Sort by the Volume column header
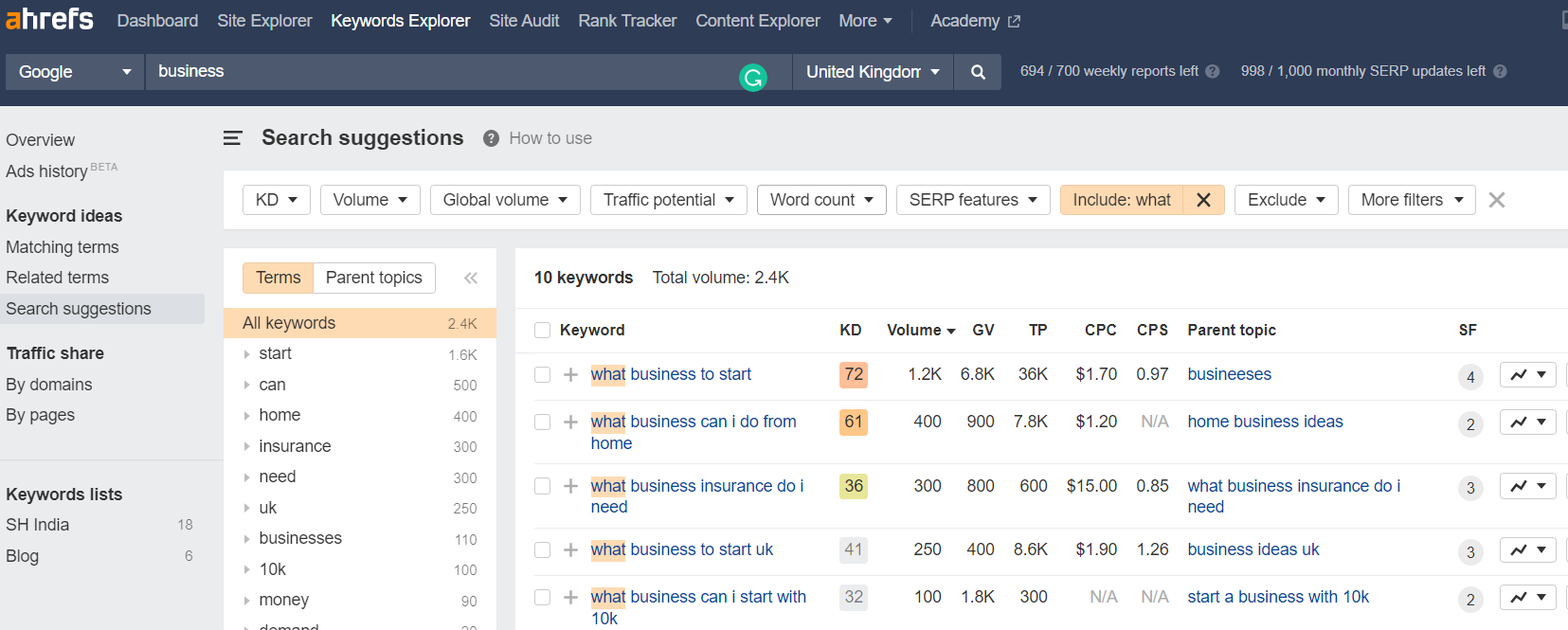Viewport: 1568px width, 630px height. point(921,330)
